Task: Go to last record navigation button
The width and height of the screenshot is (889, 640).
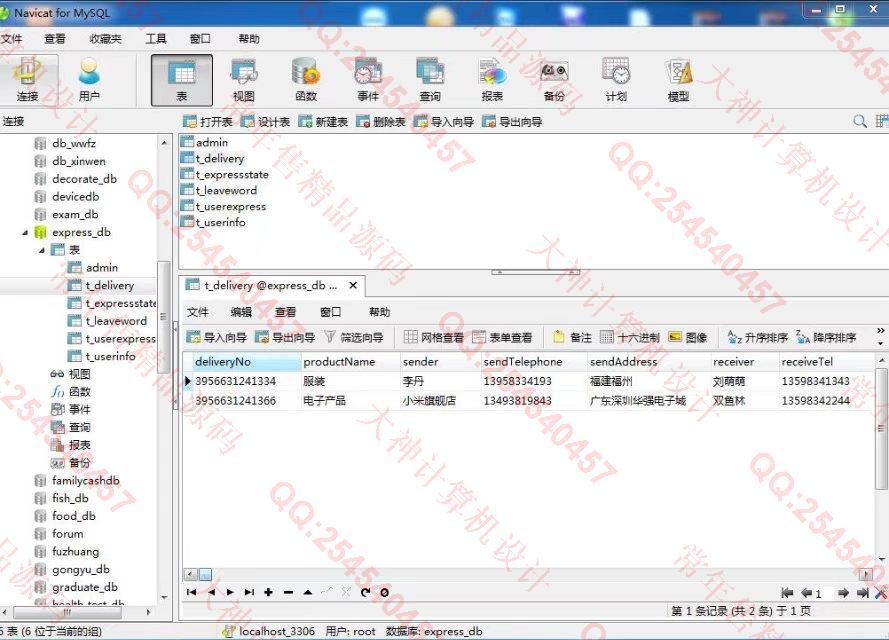Action: click(x=249, y=592)
